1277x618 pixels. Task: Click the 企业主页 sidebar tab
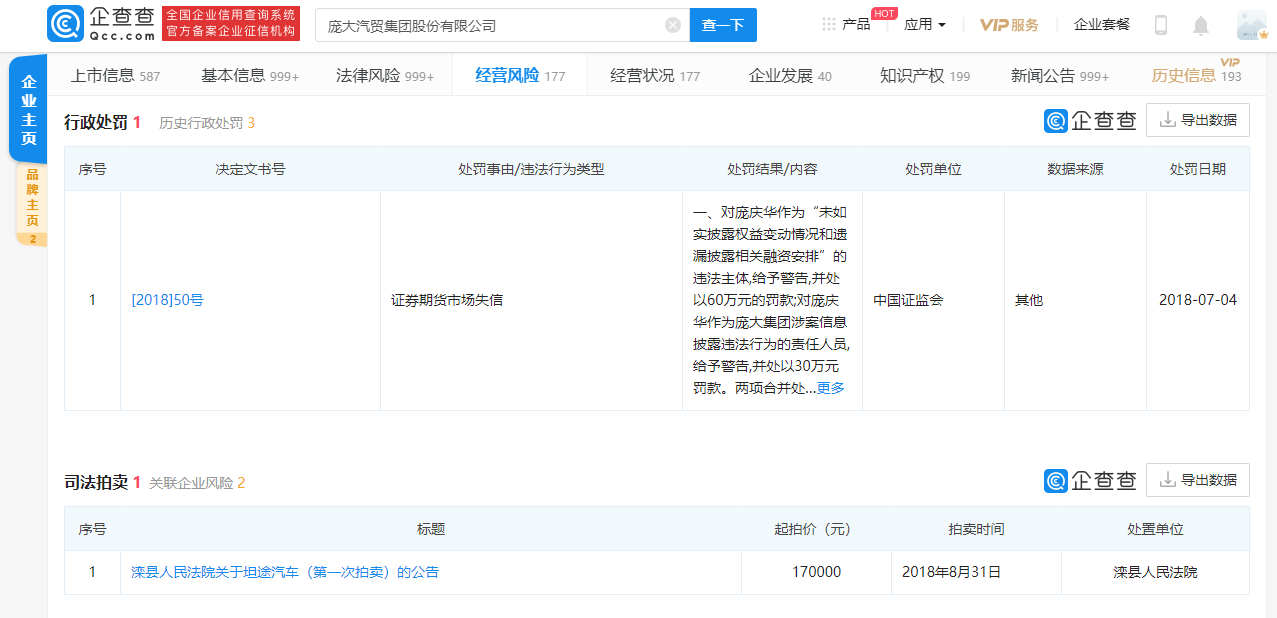[28, 108]
